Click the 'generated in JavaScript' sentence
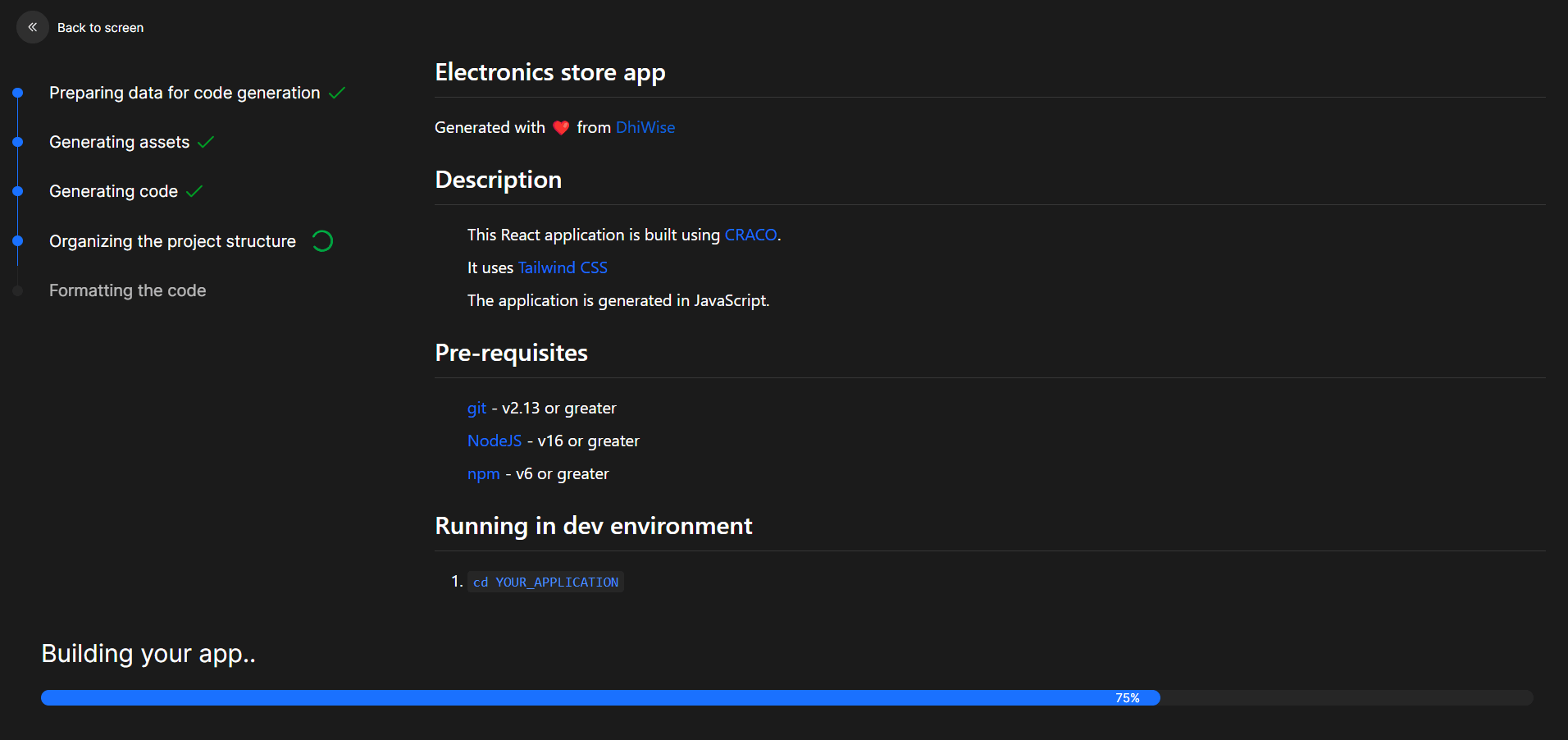This screenshot has height=740, width=1568. (x=618, y=300)
